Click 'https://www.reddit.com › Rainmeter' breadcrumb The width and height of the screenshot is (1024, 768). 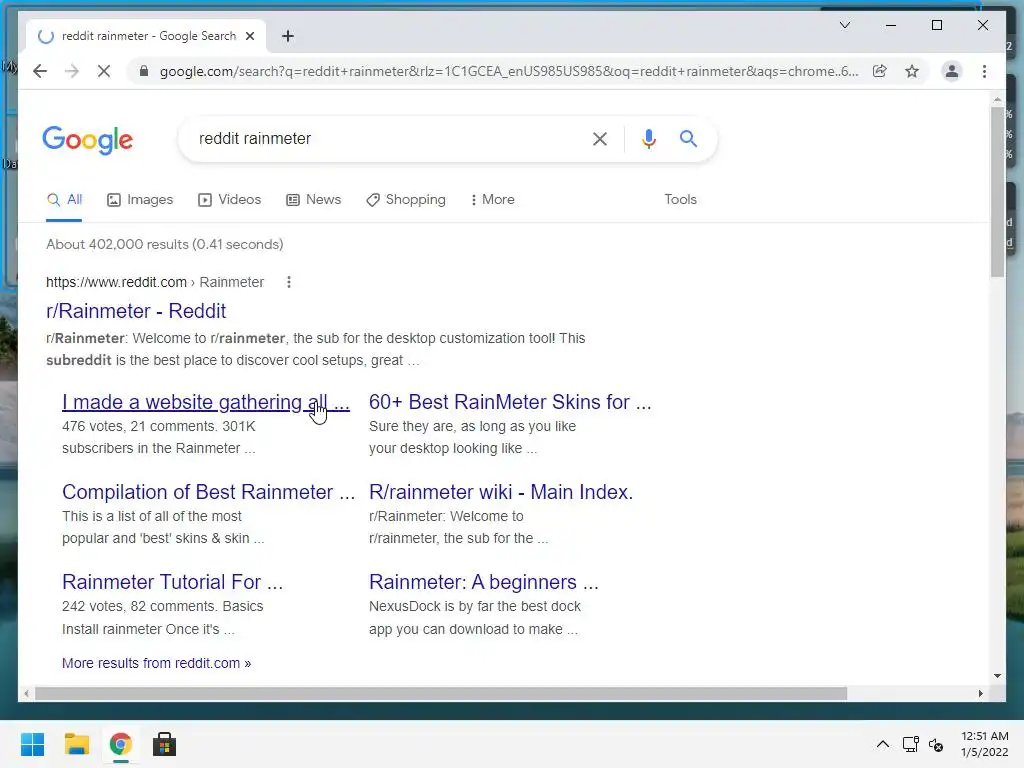[155, 282]
